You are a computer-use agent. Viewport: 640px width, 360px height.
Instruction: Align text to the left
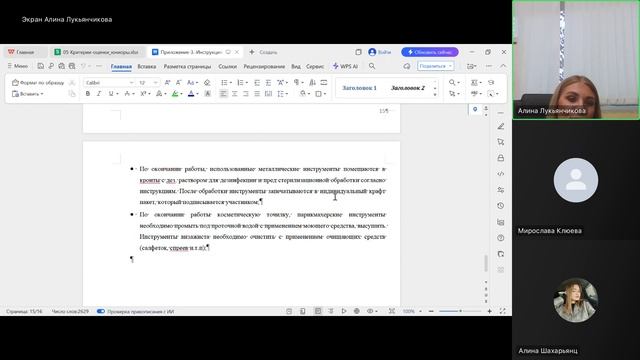223,94
